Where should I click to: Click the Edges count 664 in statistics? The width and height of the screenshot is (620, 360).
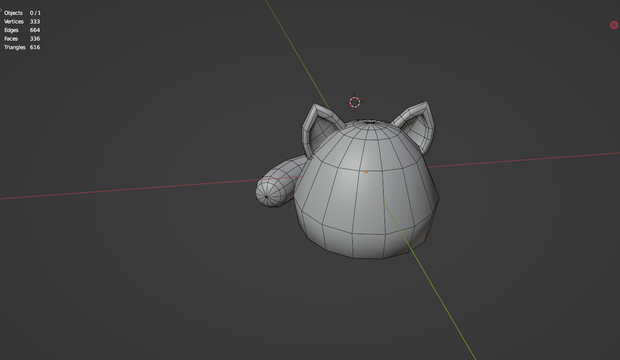35,30
